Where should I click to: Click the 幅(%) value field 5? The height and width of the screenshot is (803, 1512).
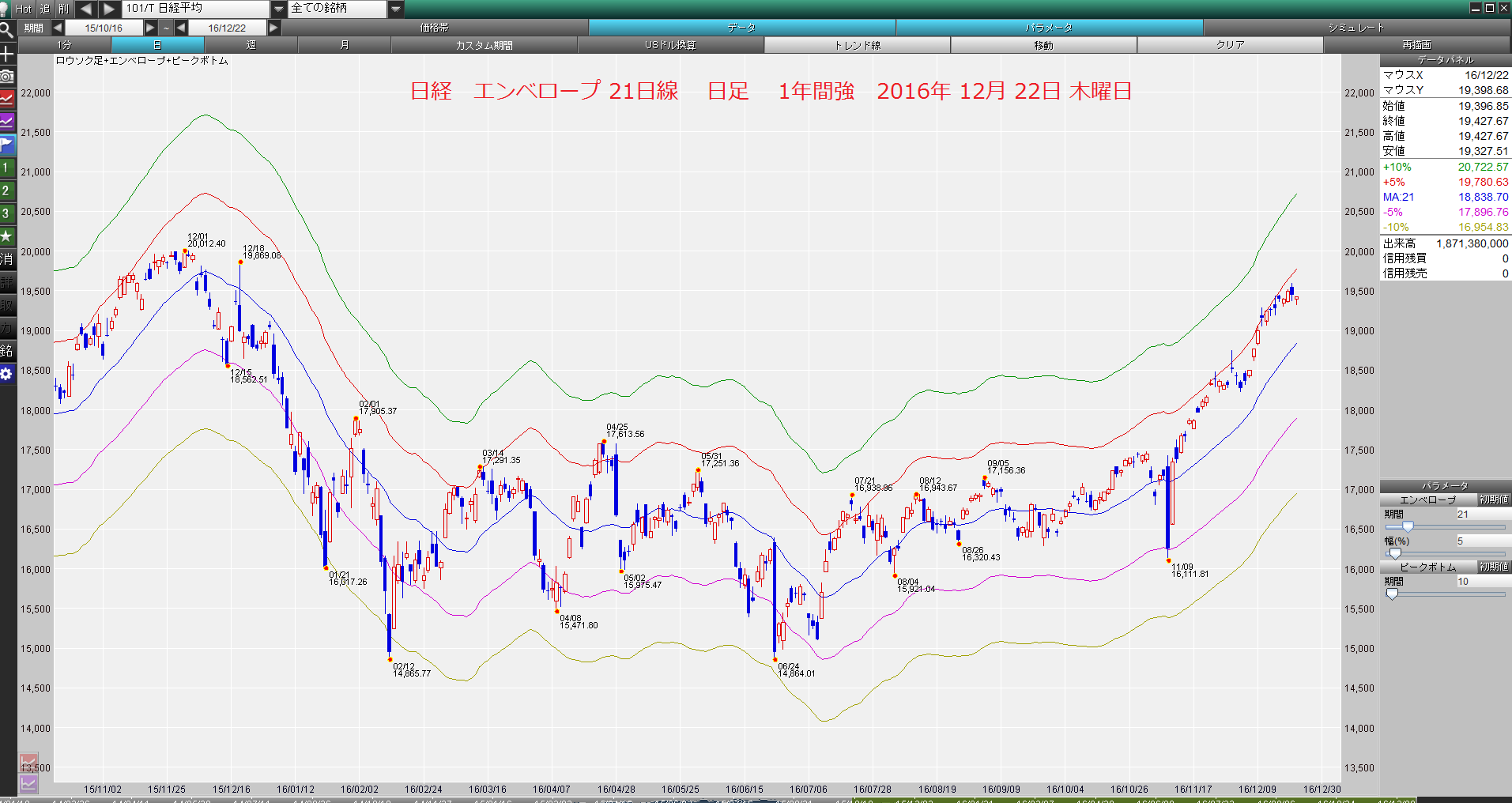click(x=1483, y=541)
